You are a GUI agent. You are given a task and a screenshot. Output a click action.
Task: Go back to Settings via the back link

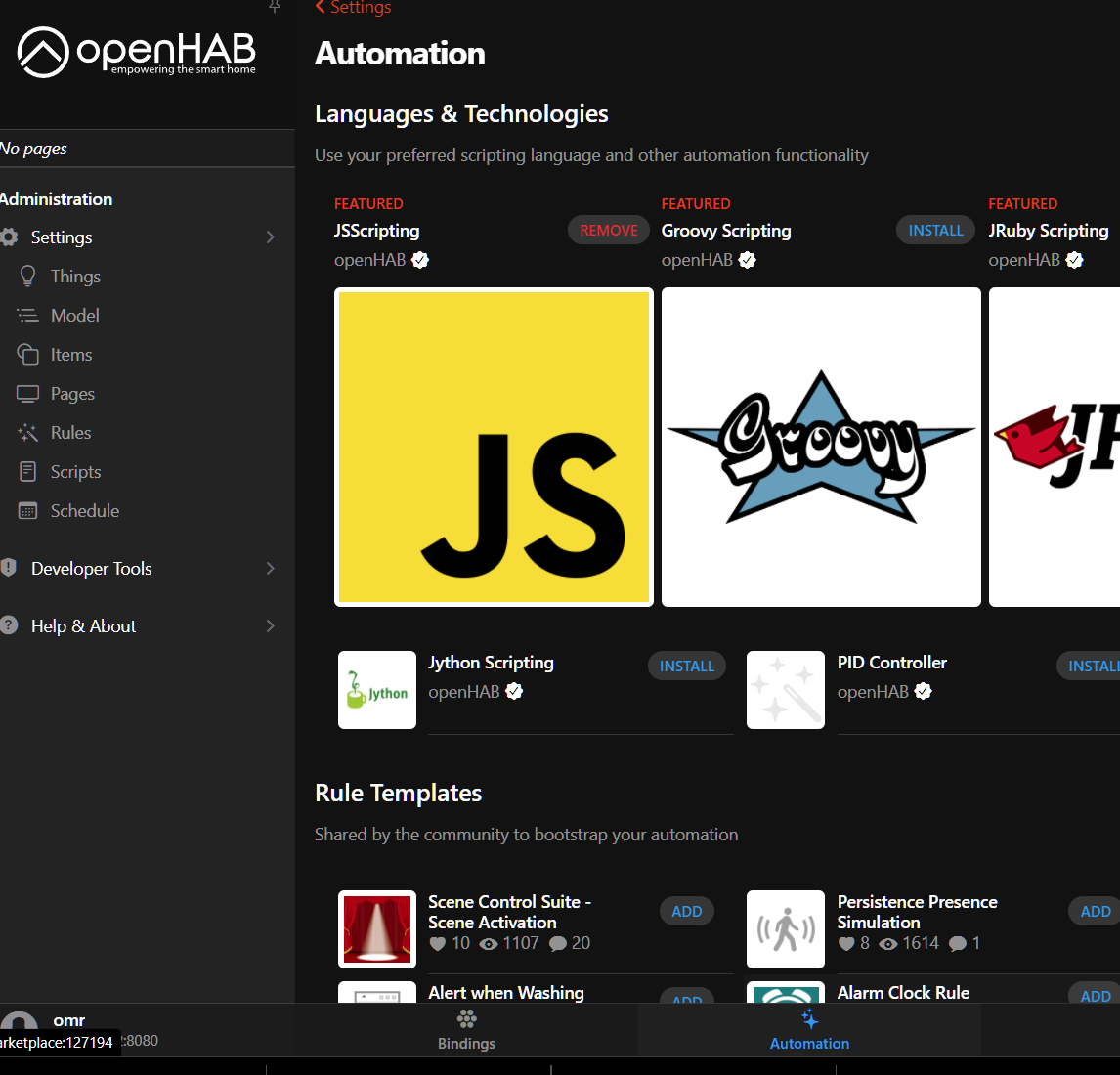click(x=353, y=8)
